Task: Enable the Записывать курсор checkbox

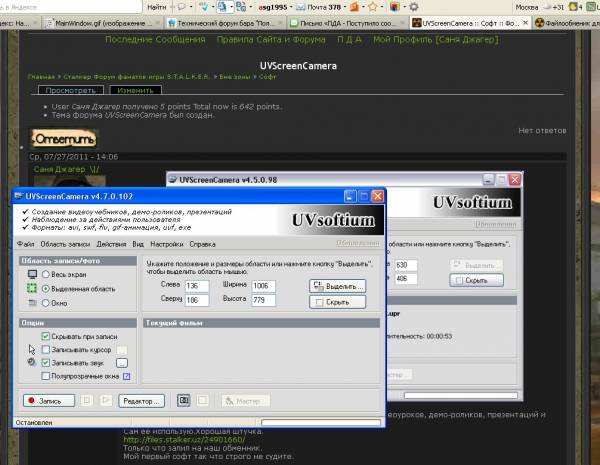Action: (46, 349)
